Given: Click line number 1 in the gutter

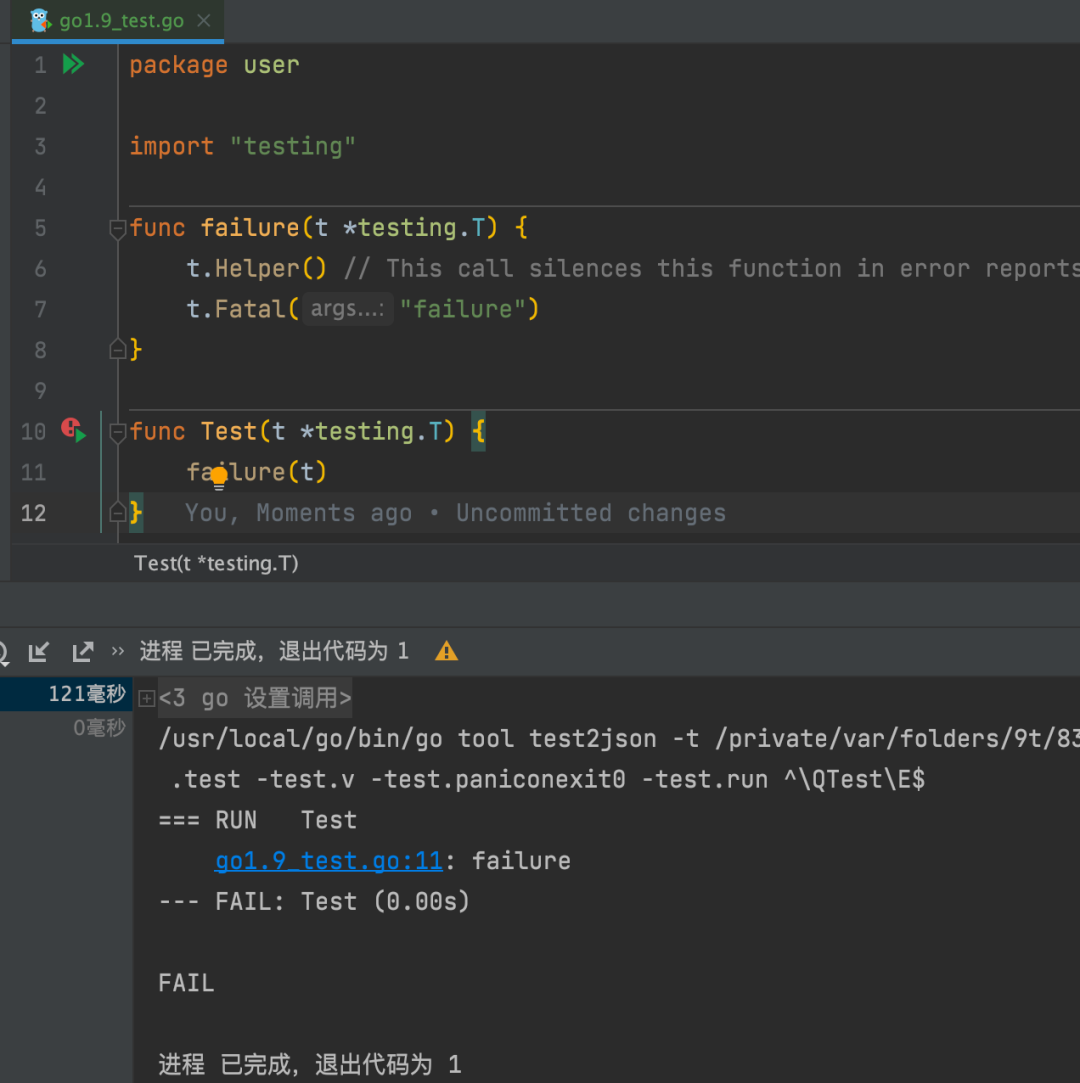Looking at the screenshot, I should pyautogui.click(x=40, y=65).
